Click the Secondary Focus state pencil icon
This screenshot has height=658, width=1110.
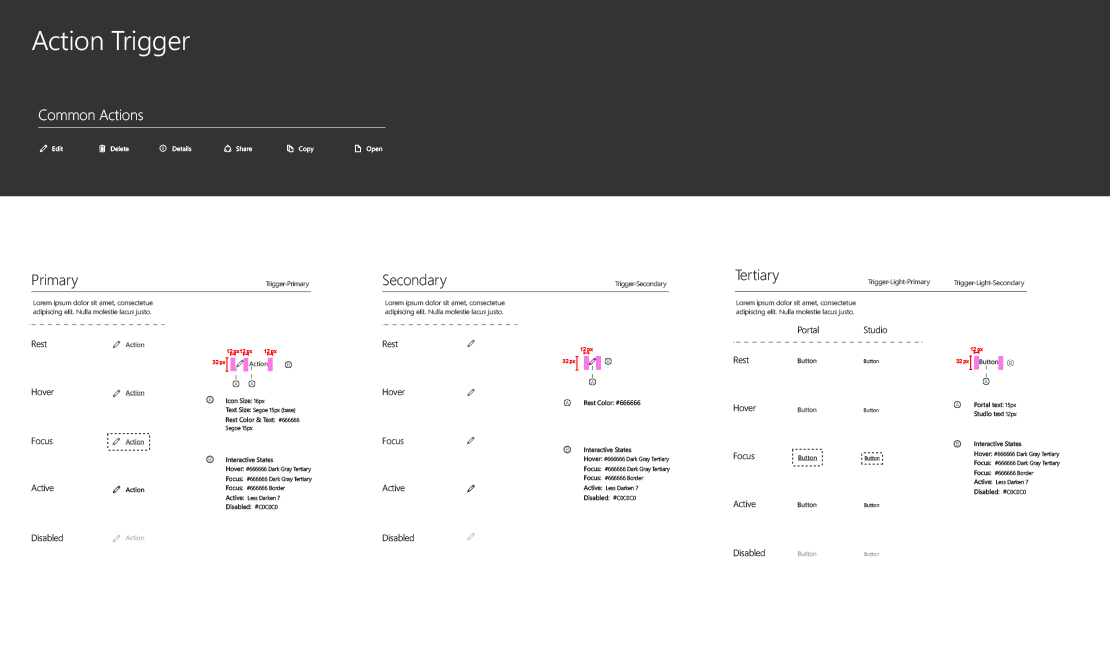[471, 441]
